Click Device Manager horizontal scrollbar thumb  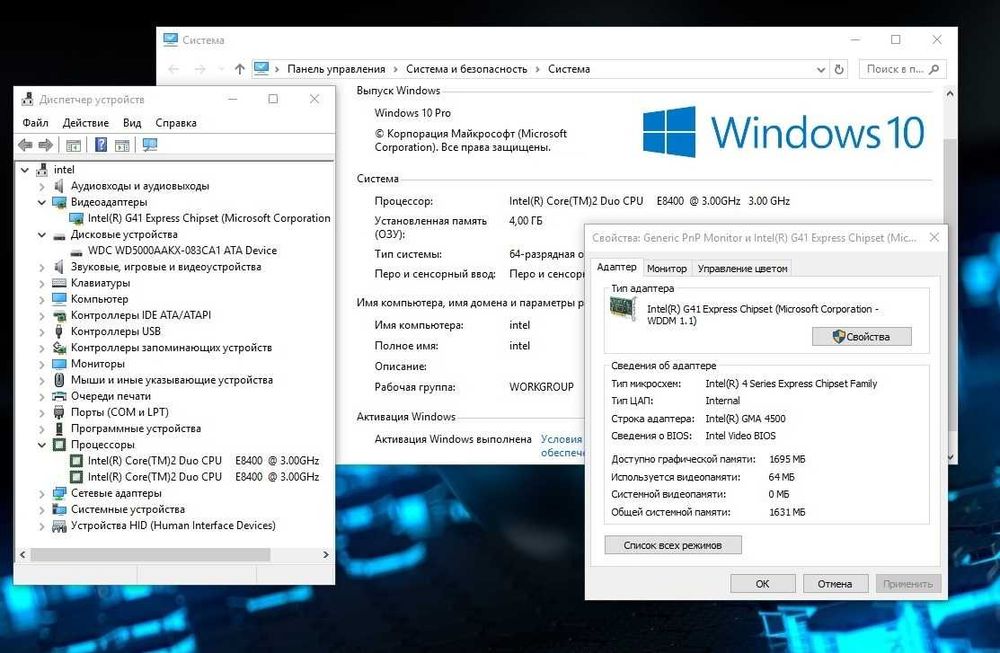(151, 555)
